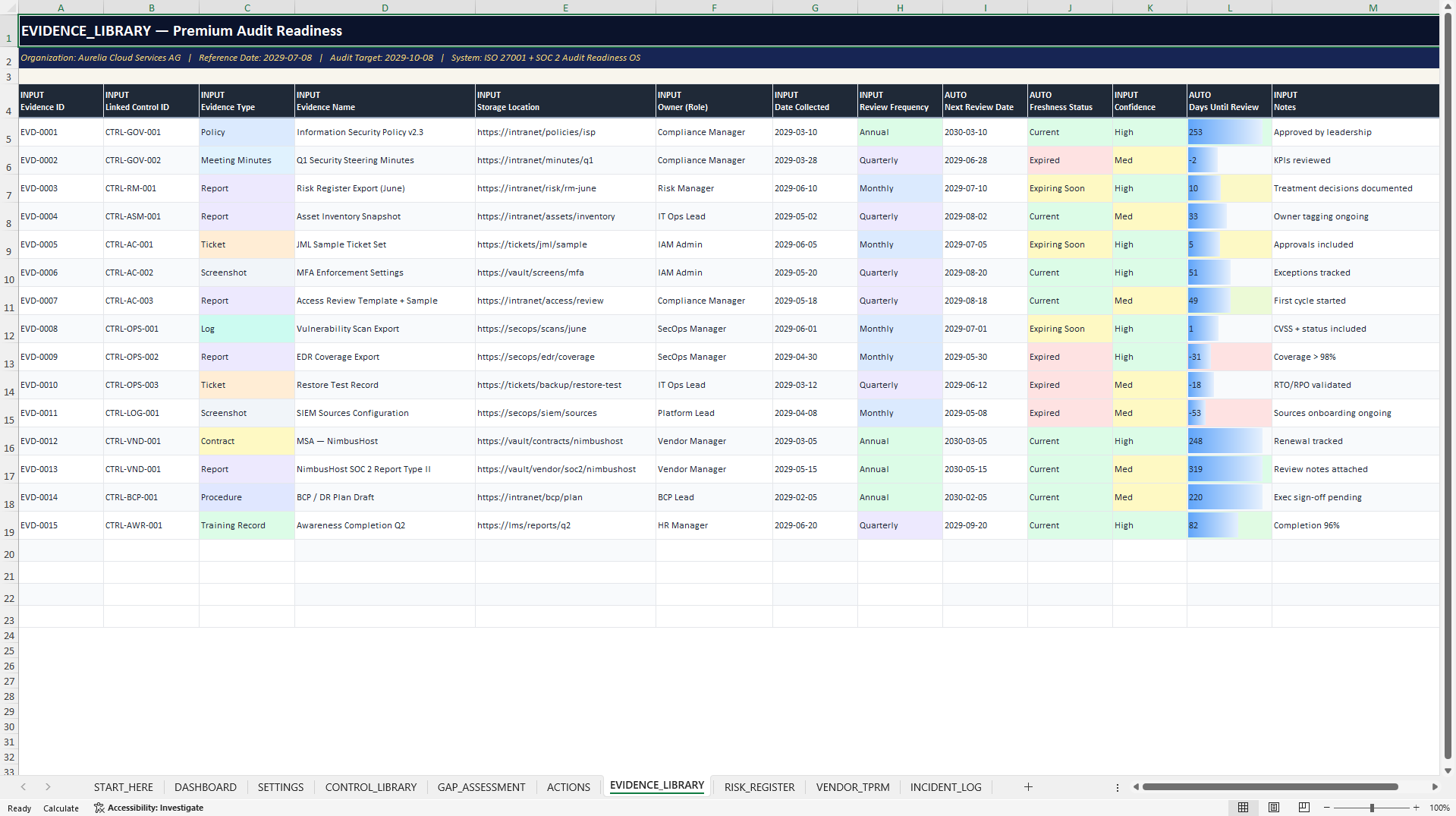Select cell EVD-0001

pos(61,132)
